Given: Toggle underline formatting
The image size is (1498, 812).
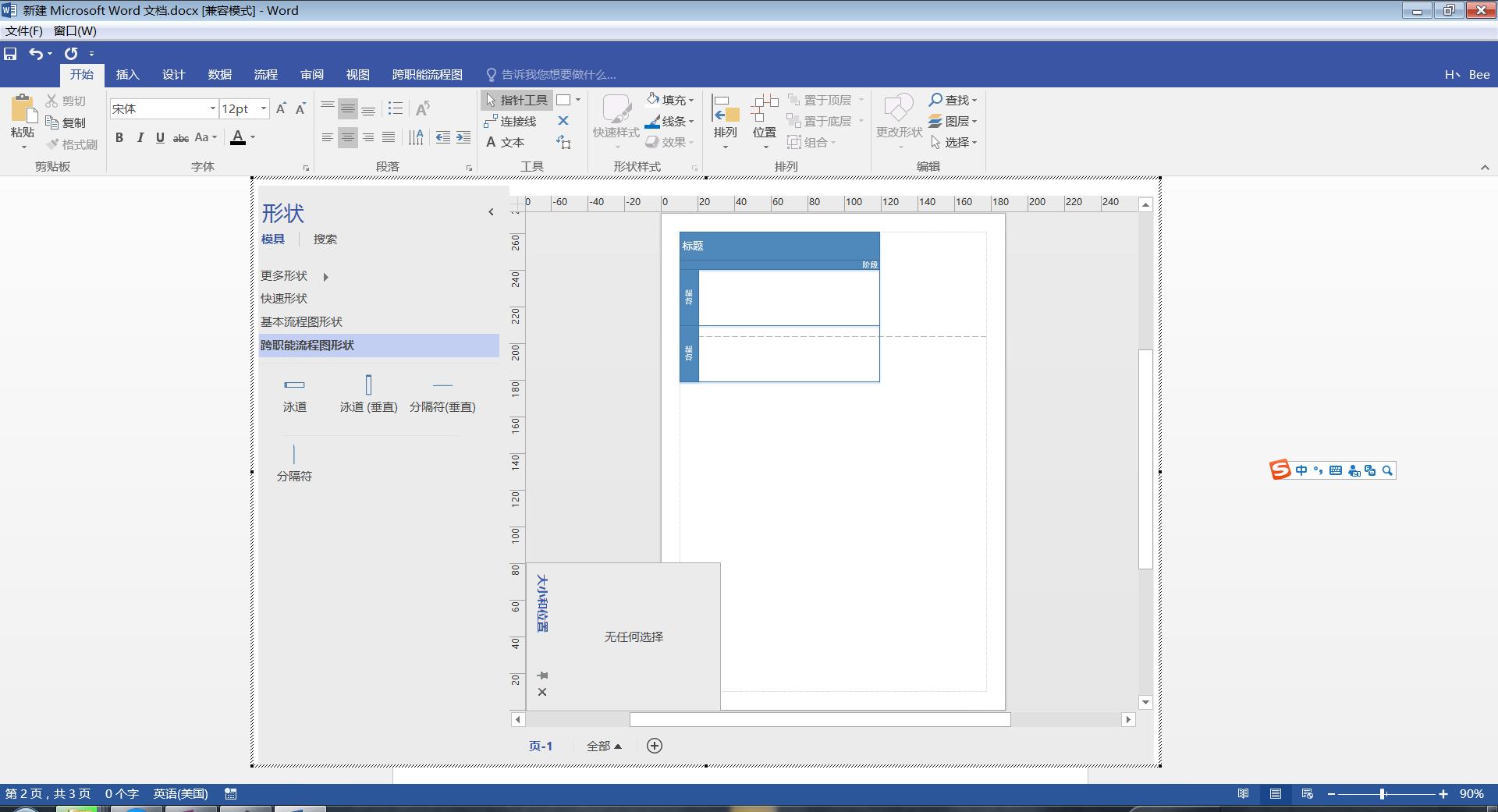Looking at the screenshot, I should coord(160,138).
